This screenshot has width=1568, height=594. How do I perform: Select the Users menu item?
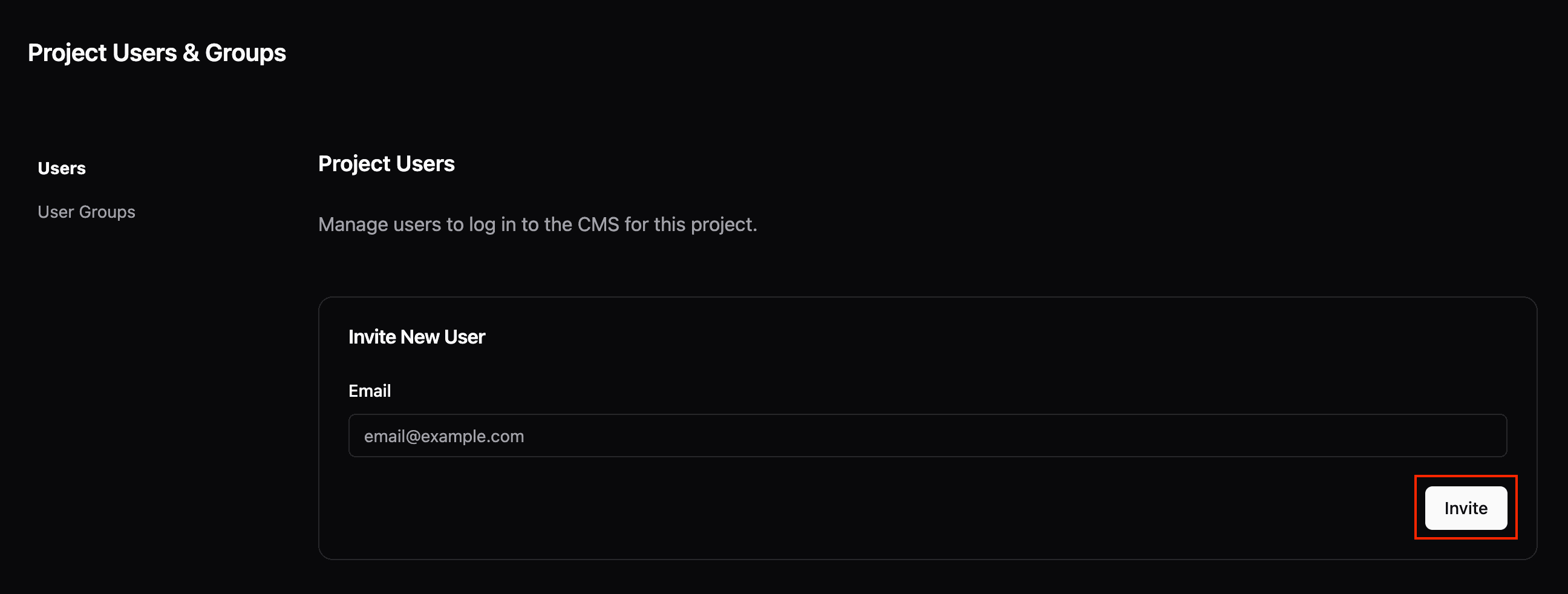[62, 168]
